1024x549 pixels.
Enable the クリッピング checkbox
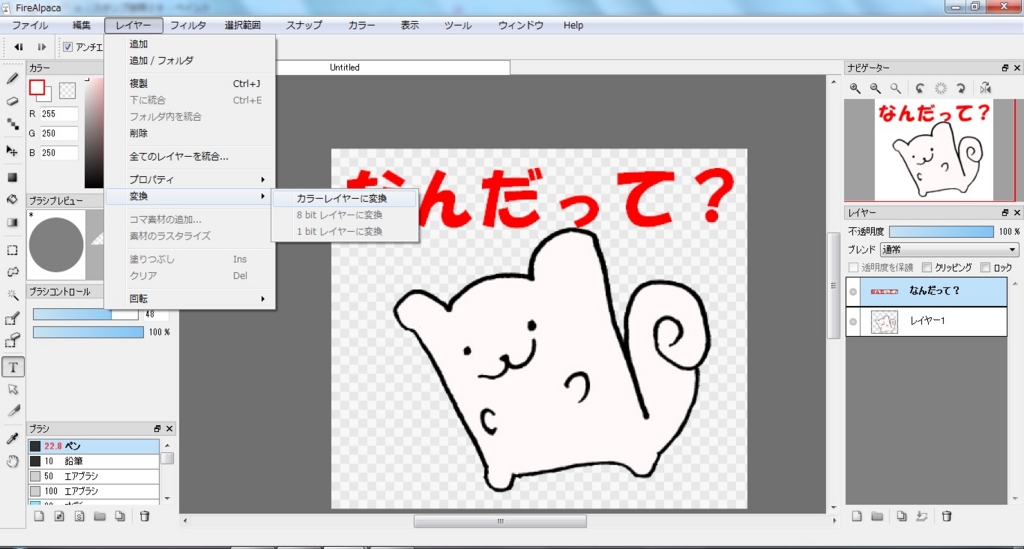tap(927, 268)
